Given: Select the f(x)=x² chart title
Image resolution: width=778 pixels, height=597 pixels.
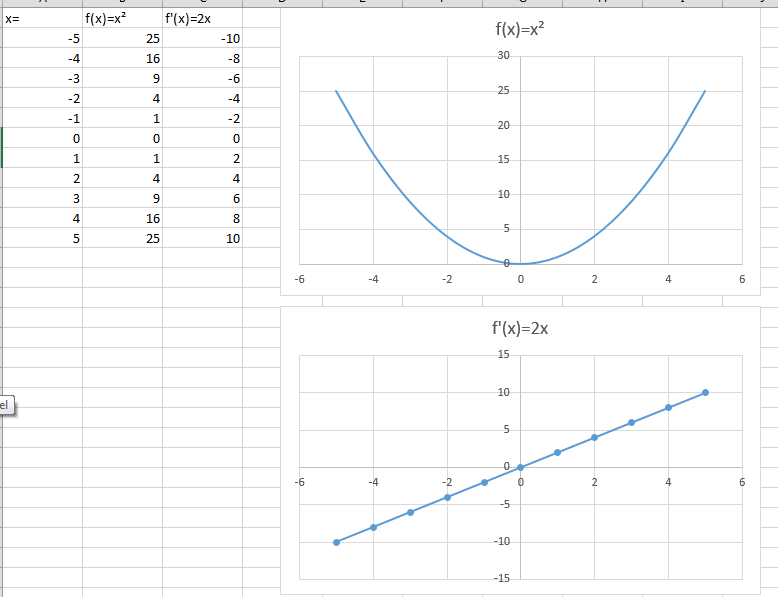Looking at the screenshot, I should click(519, 29).
